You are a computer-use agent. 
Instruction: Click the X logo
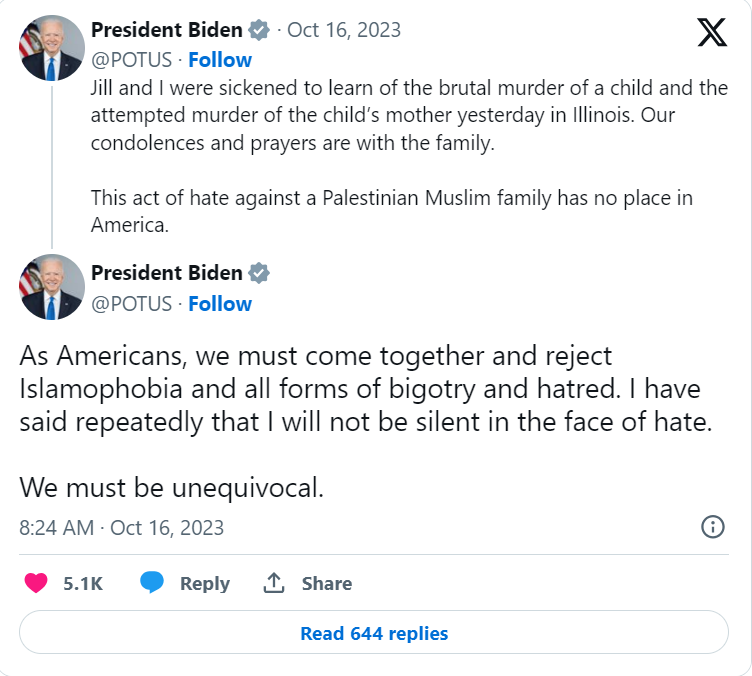(712, 33)
